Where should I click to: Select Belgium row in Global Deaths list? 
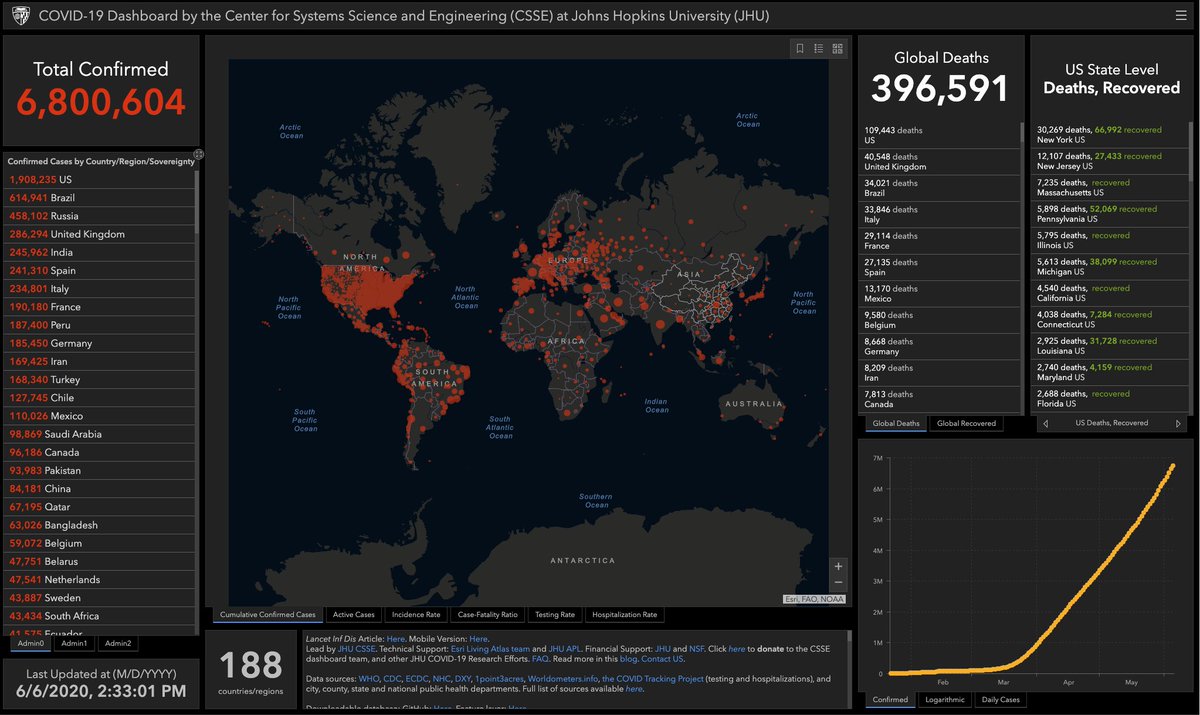(939, 320)
